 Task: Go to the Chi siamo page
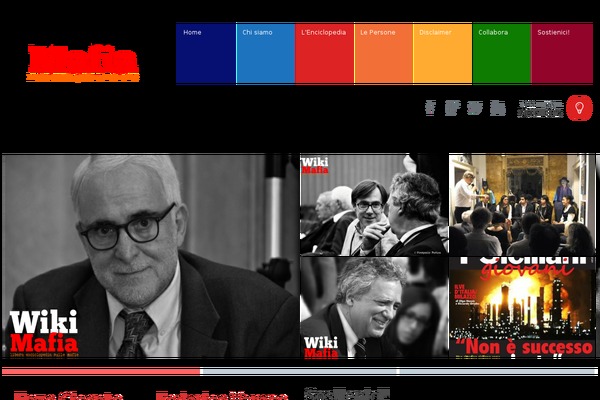point(266,53)
